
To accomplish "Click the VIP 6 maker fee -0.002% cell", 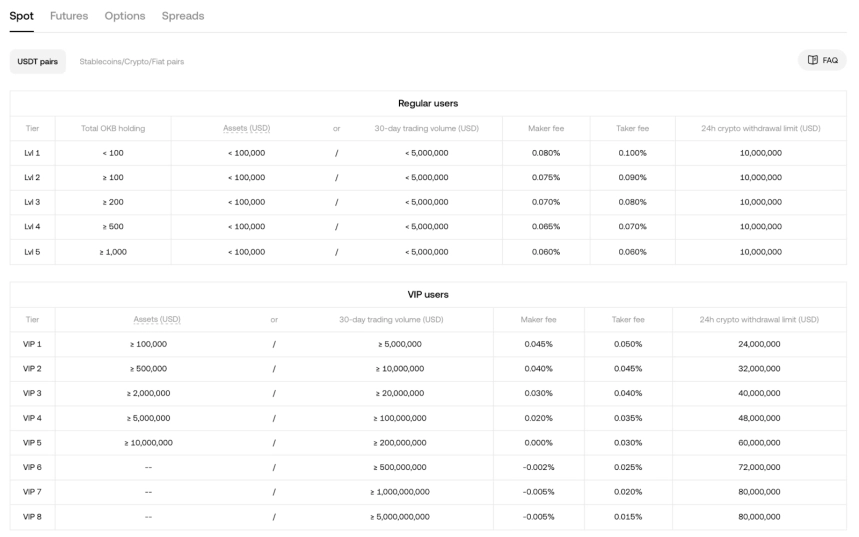I will click(538, 467).
